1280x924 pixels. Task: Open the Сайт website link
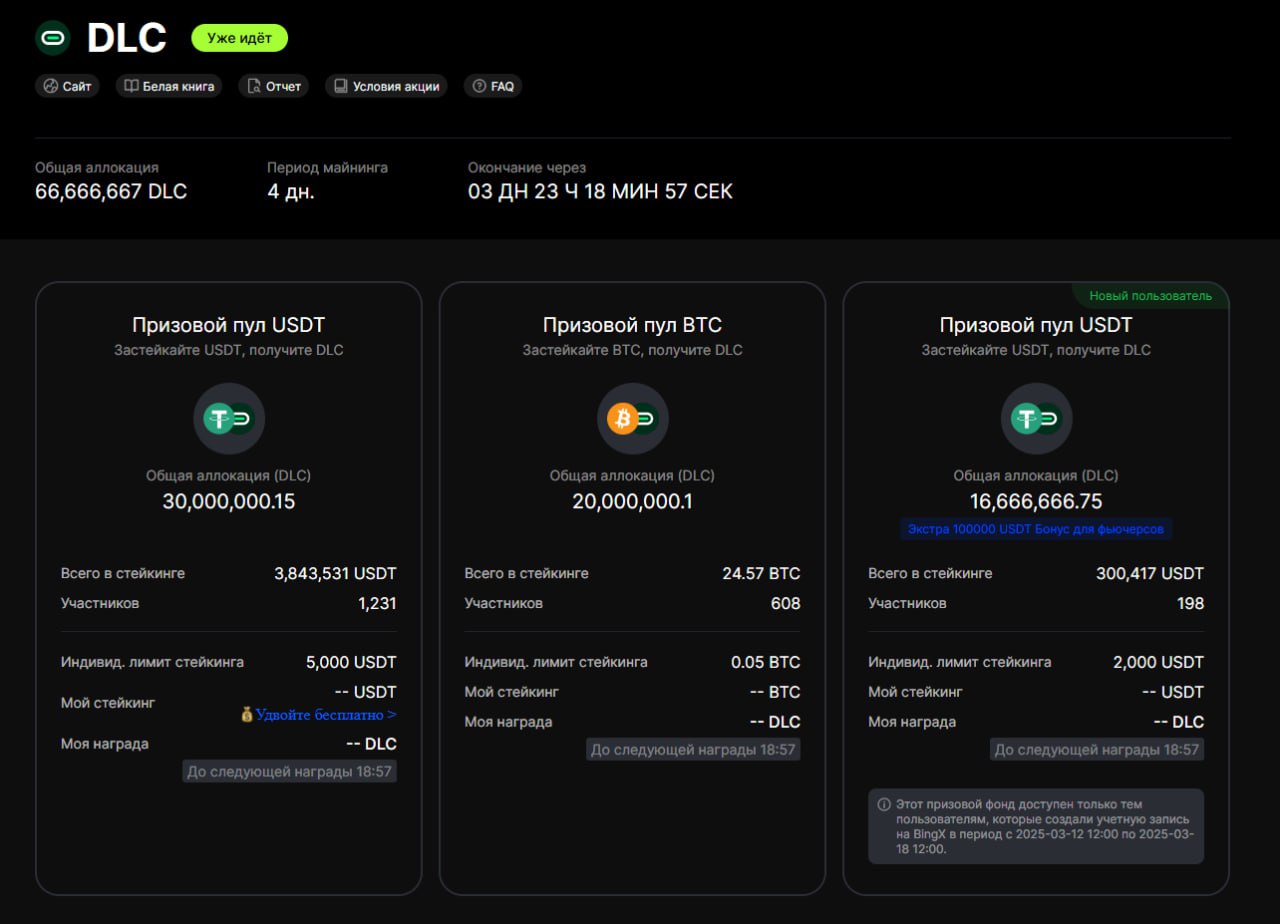pyautogui.click(x=67, y=86)
